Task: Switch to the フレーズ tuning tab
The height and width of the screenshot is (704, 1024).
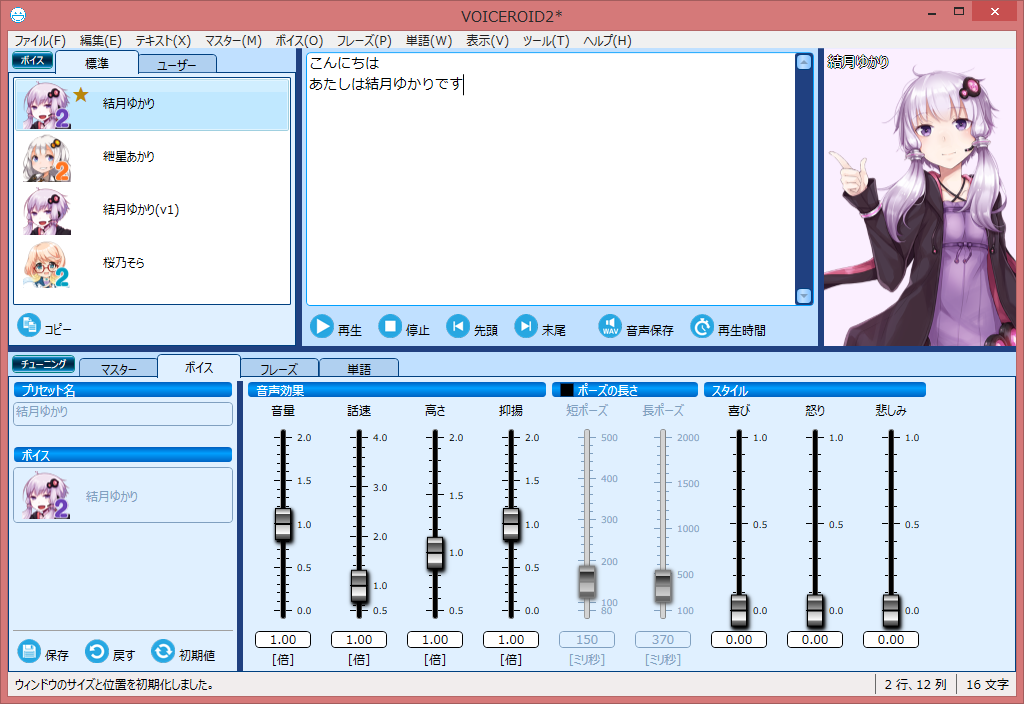Action: (x=279, y=369)
